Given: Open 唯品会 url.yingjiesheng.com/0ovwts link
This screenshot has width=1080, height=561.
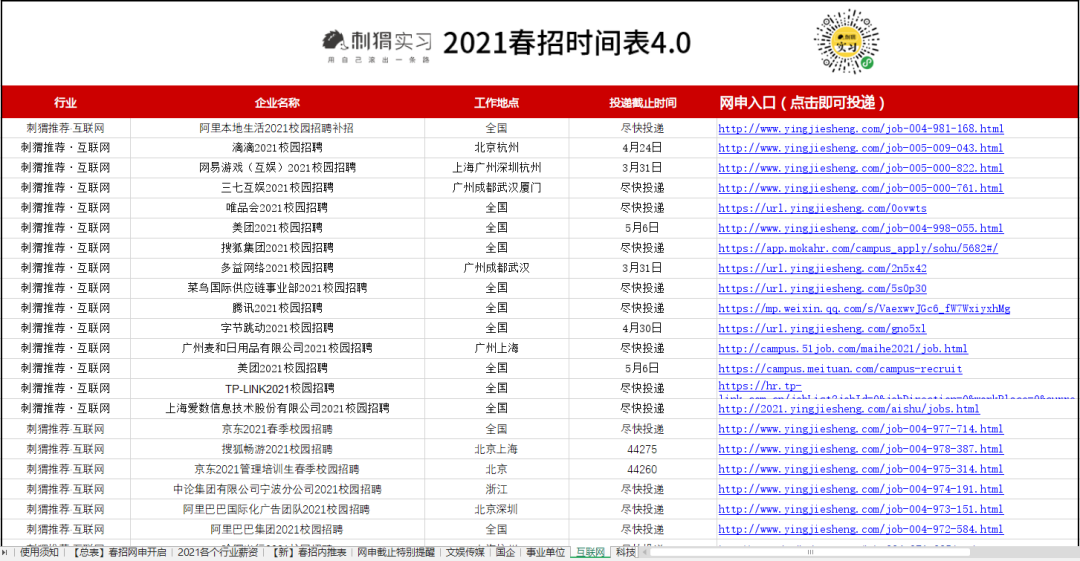Looking at the screenshot, I should (x=822, y=207).
